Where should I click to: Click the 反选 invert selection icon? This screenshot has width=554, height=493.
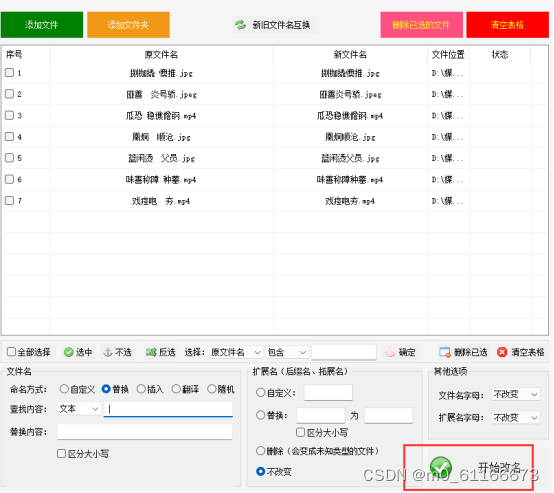click(151, 352)
